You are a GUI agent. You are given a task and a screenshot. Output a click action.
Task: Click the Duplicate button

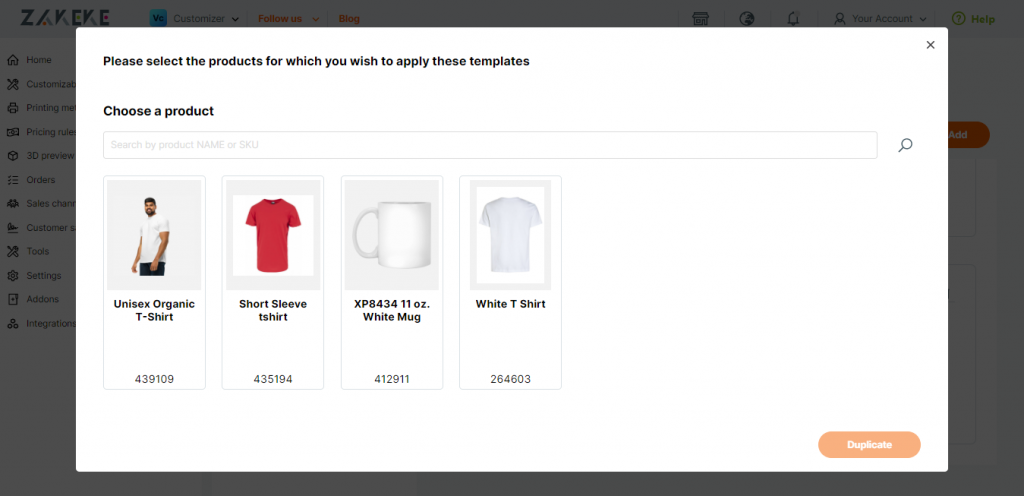click(869, 444)
